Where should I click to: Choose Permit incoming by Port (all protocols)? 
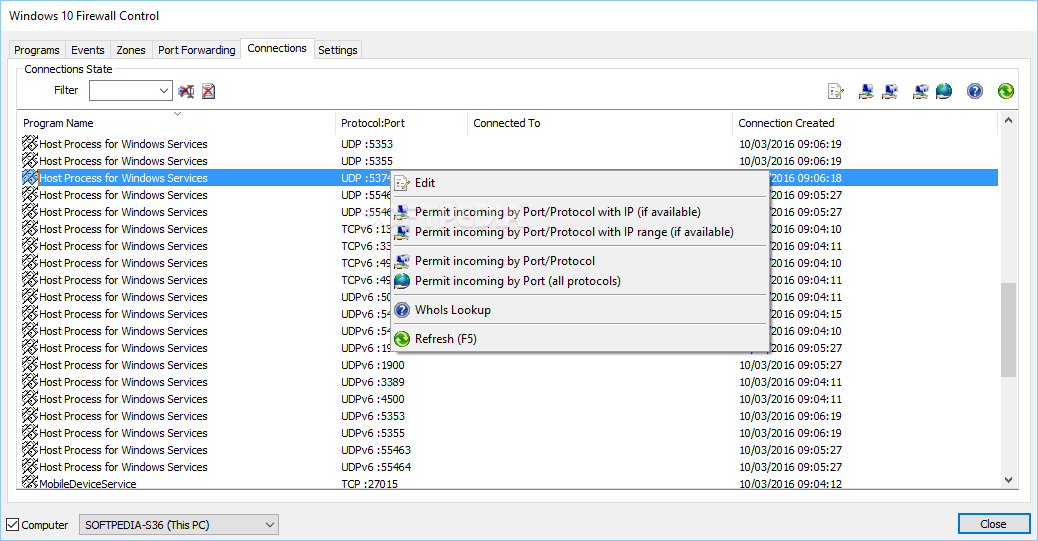point(580,281)
